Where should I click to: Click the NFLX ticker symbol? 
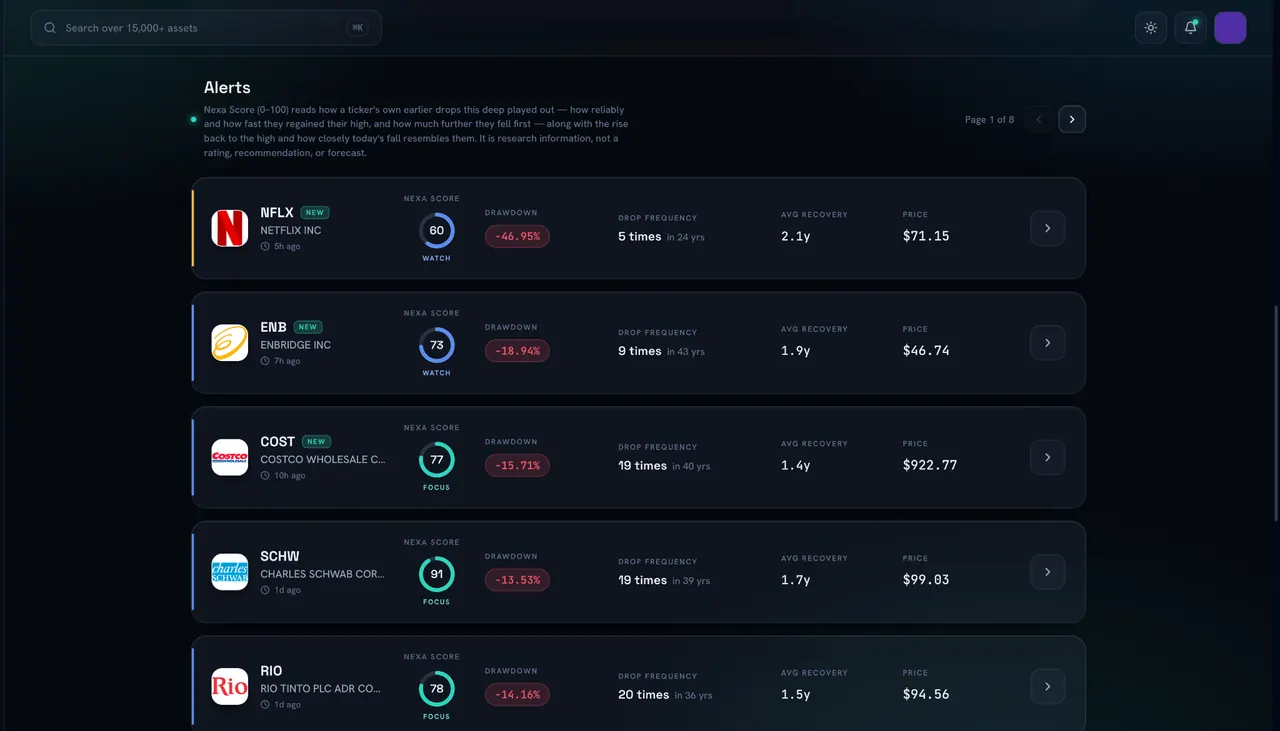pyautogui.click(x=277, y=213)
